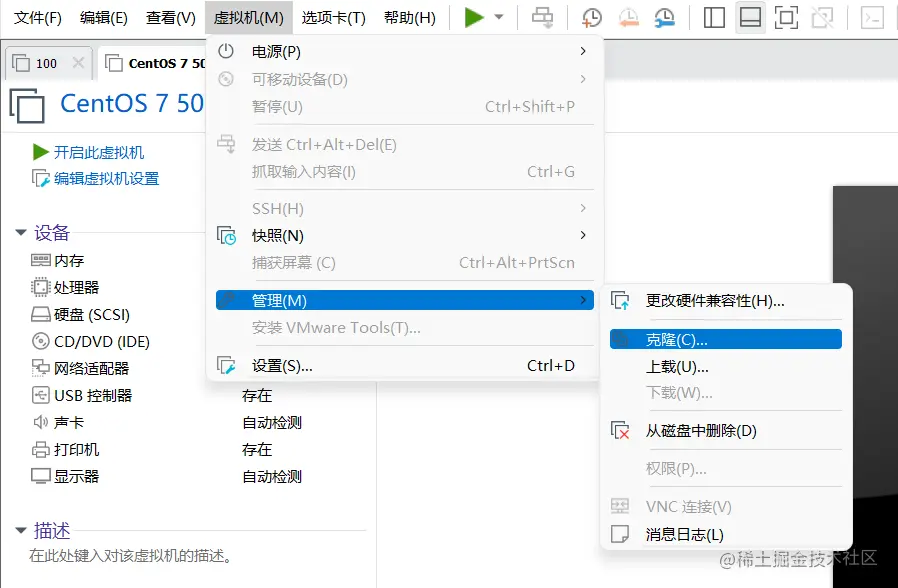Screen dimensions: 898x588
Task: Click the green Power On play icon in toolbar
Action: tap(474, 17)
